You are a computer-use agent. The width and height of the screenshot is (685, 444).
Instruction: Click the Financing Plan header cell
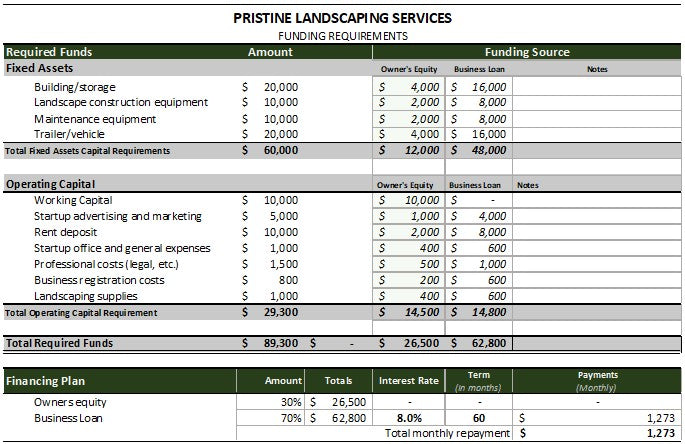coord(45,381)
